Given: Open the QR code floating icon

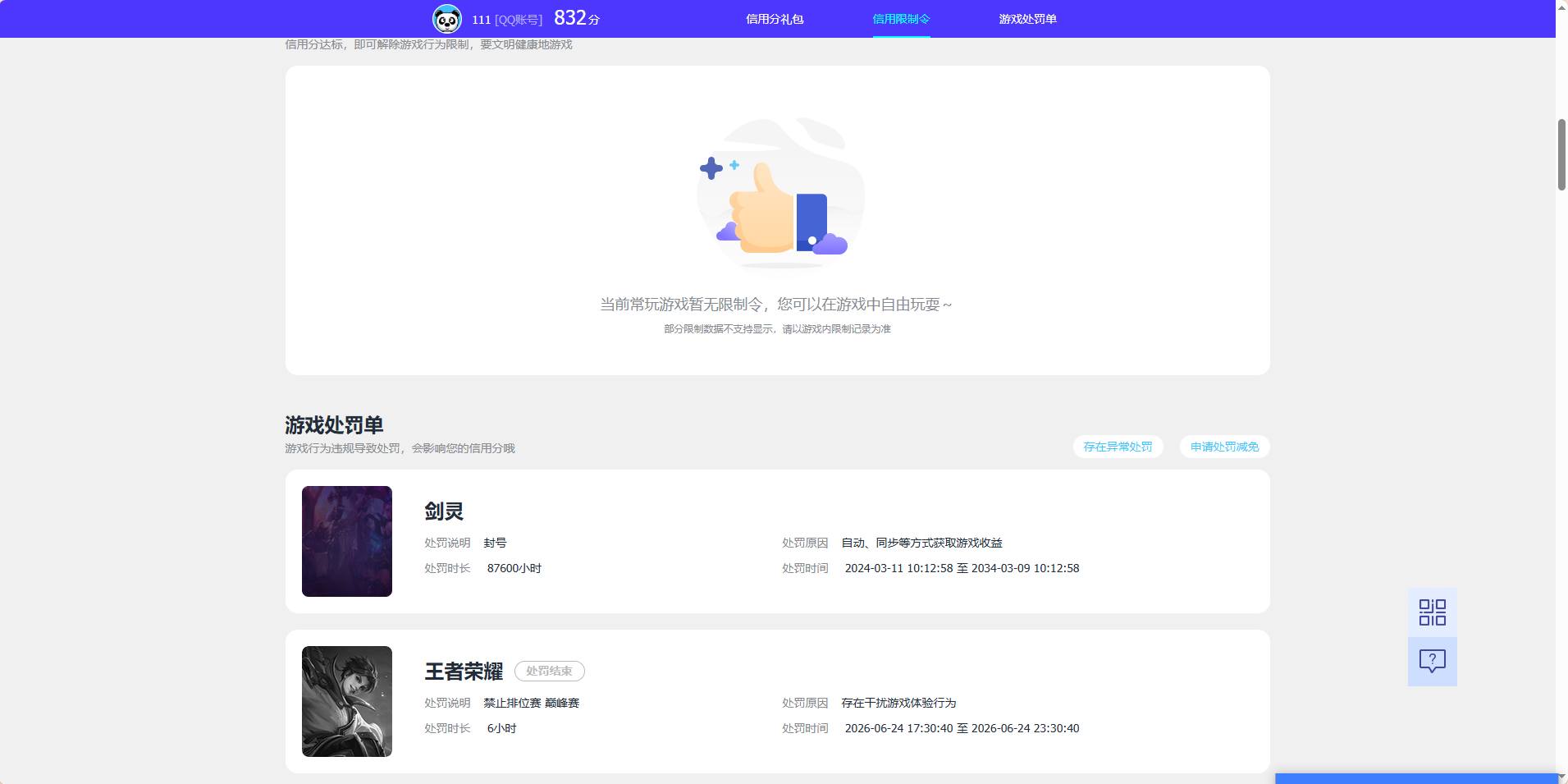Looking at the screenshot, I should click(x=1432, y=612).
